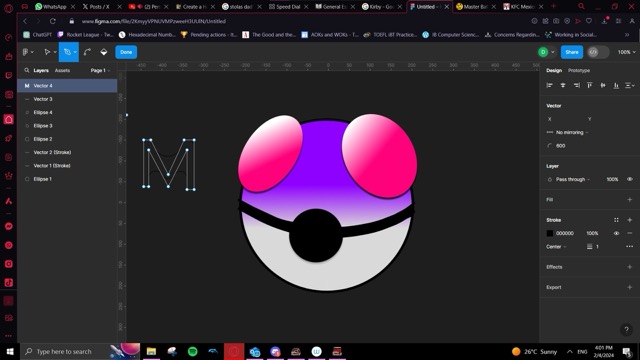Open advanced stroke options ellipsis
Image resolution: width=640 pixels, height=360 pixels.
(x=629, y=247)
